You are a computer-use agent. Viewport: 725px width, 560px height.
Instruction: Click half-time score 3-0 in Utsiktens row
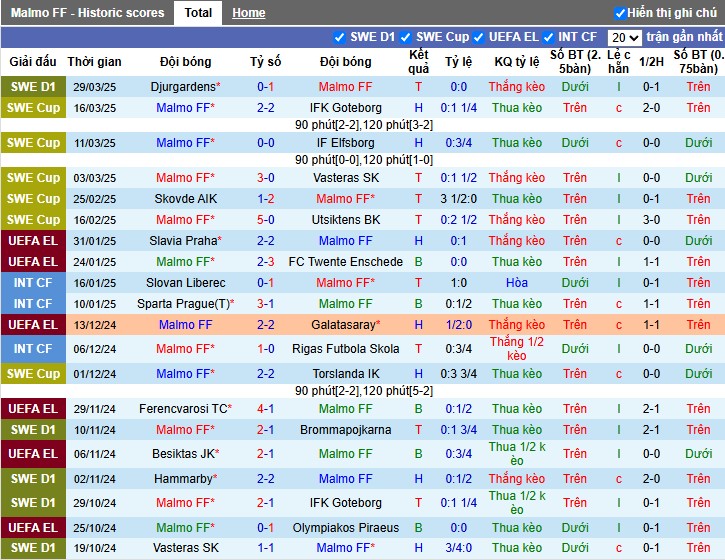click(651, 220)
